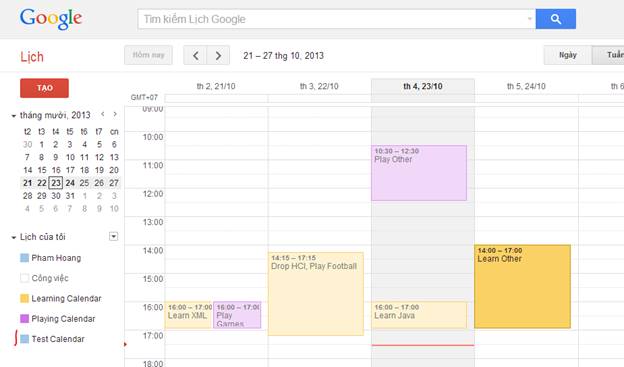The width and height of the screenshot is (624, 367).
Task: Click the Hôm nay today button
Action: [x=148, y=55]
